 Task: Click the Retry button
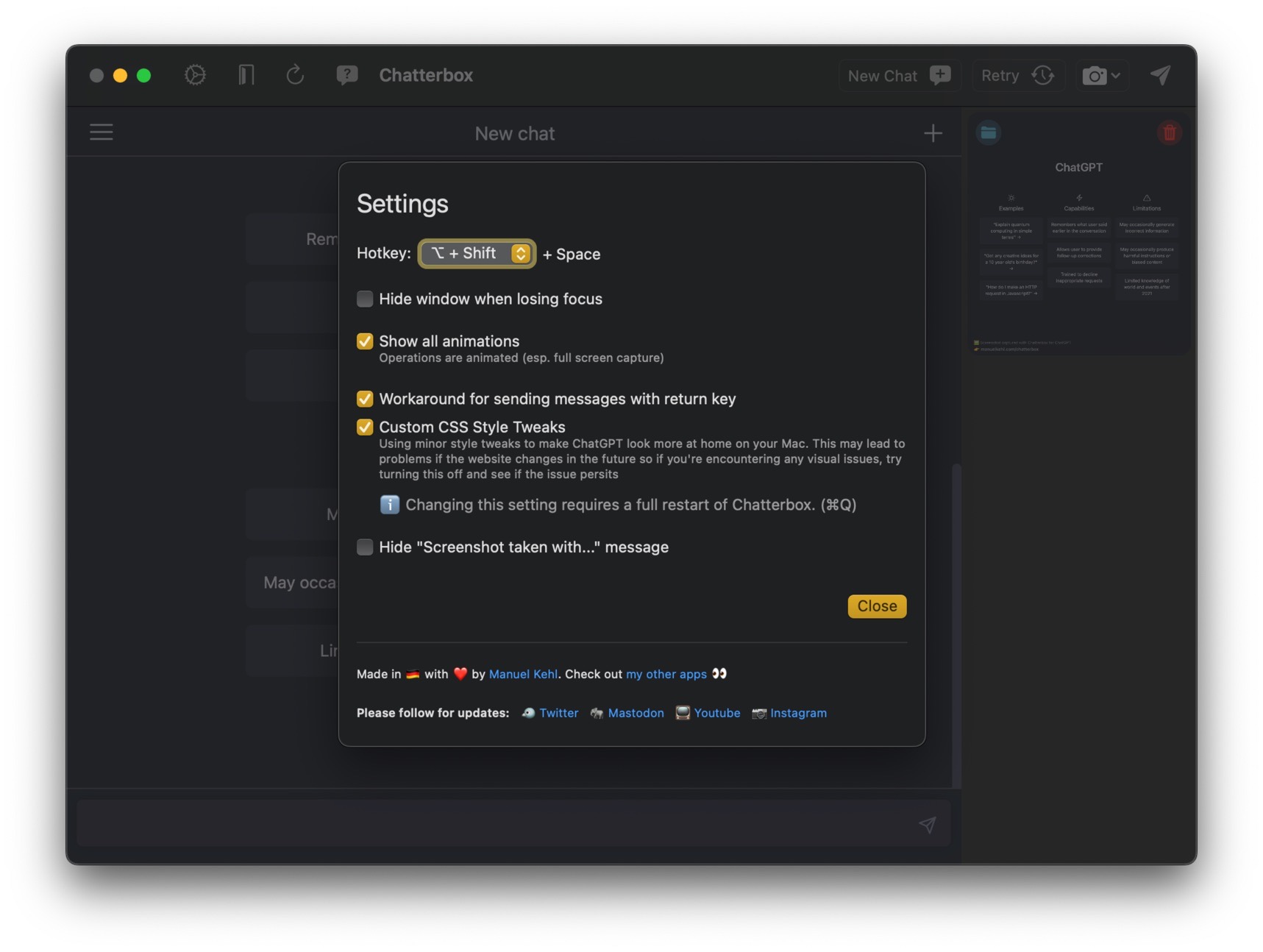1018,76
